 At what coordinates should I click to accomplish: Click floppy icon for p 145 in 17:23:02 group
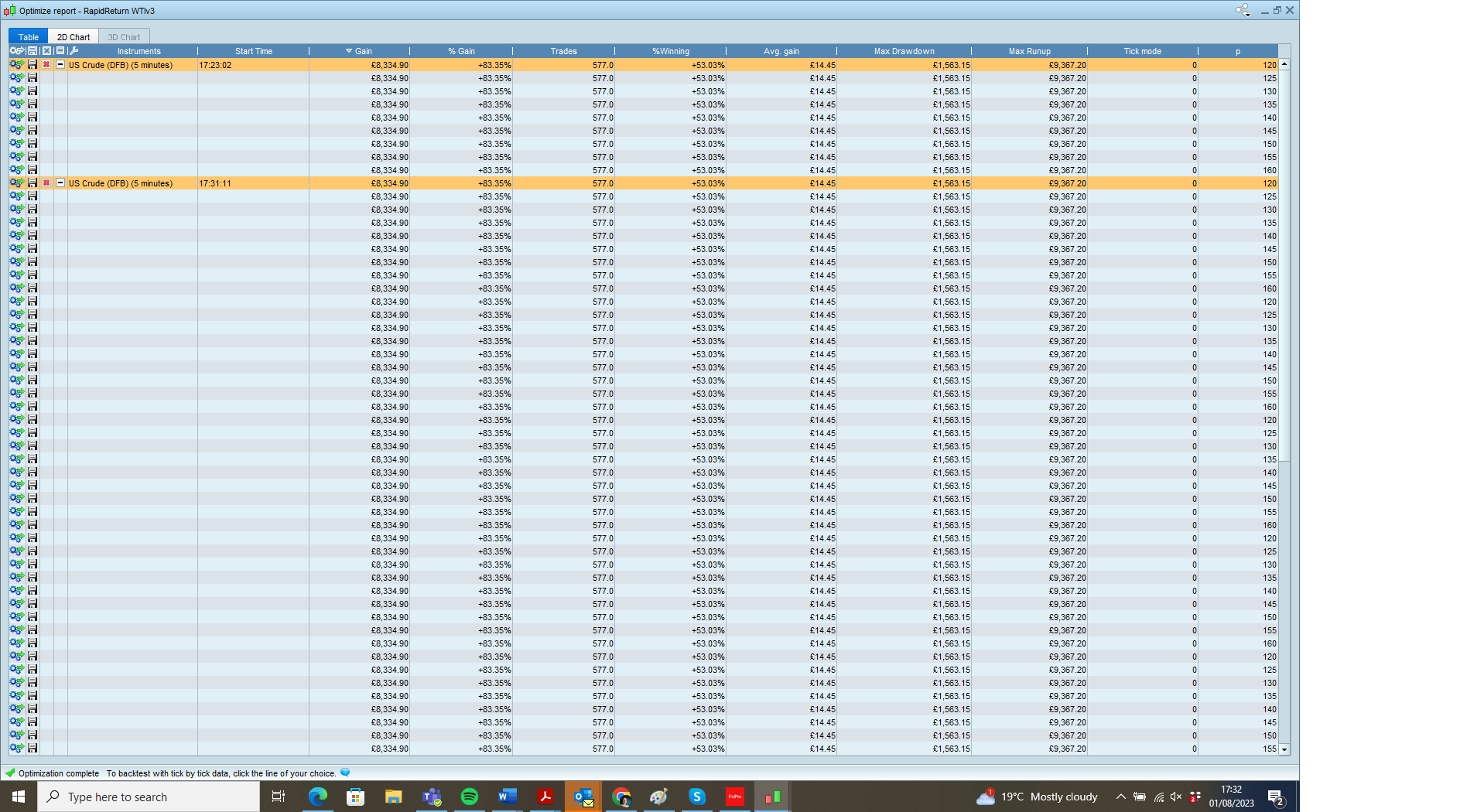point(32,131)
